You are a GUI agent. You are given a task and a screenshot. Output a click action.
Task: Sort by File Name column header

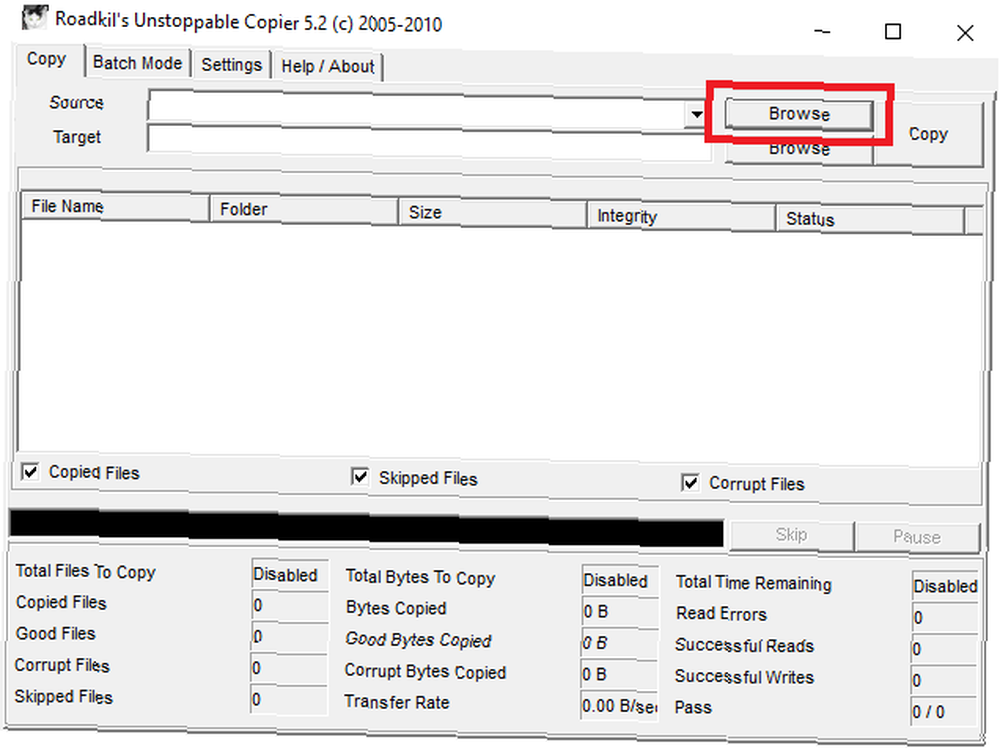[115, 207]
